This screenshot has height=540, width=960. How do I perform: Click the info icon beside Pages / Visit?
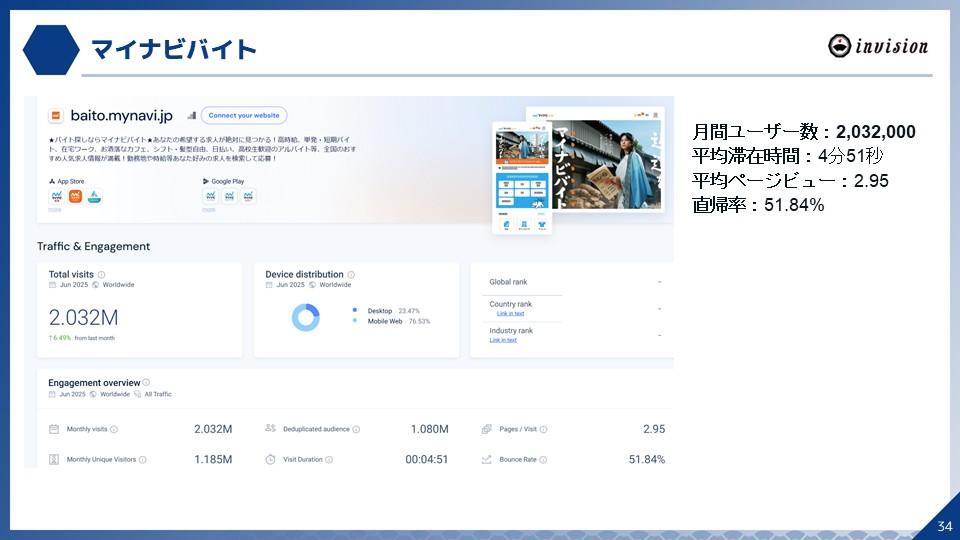pos(544,429)
